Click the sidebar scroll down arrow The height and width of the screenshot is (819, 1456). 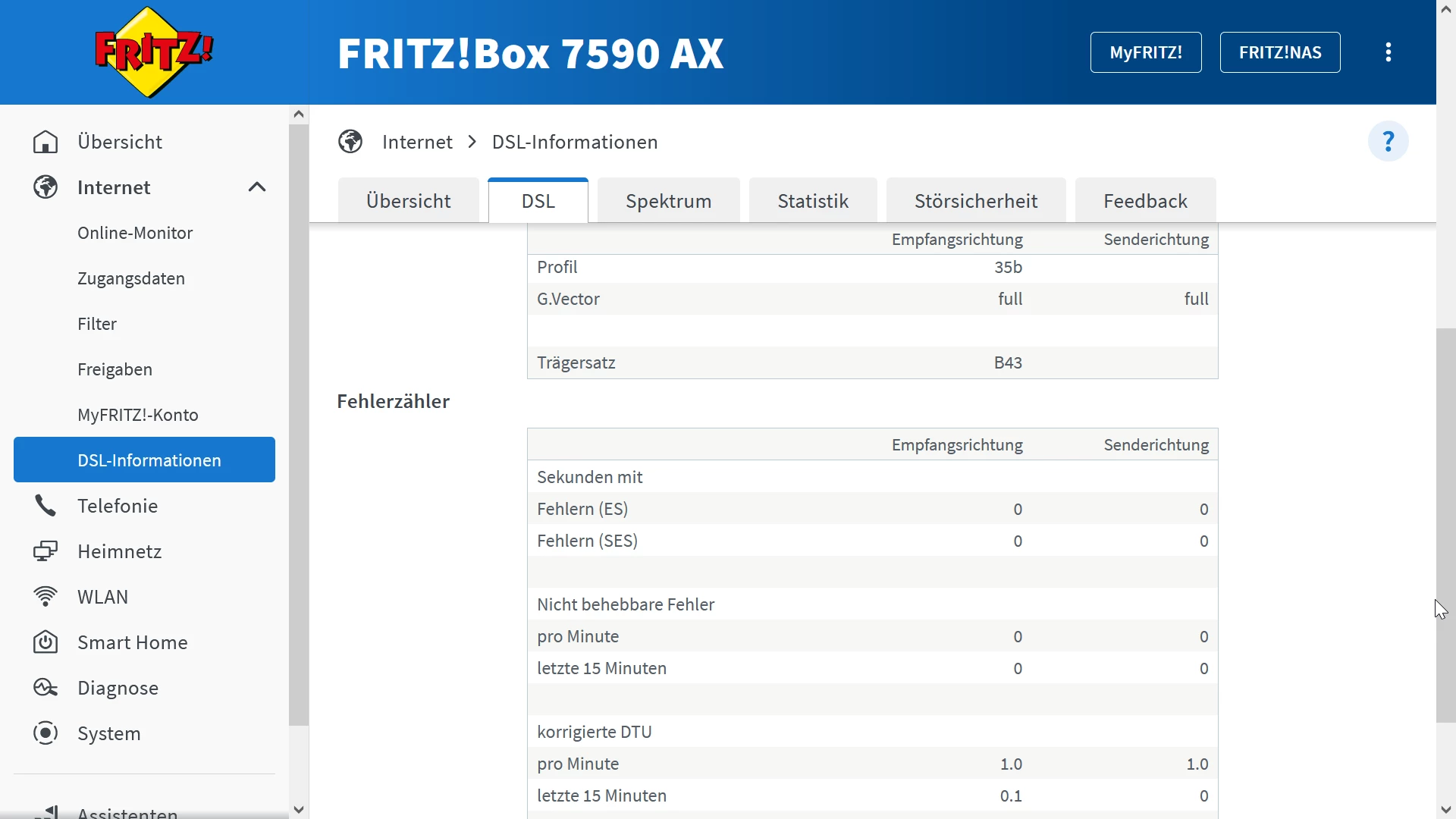pyautogui.click(x=299, y=809)
